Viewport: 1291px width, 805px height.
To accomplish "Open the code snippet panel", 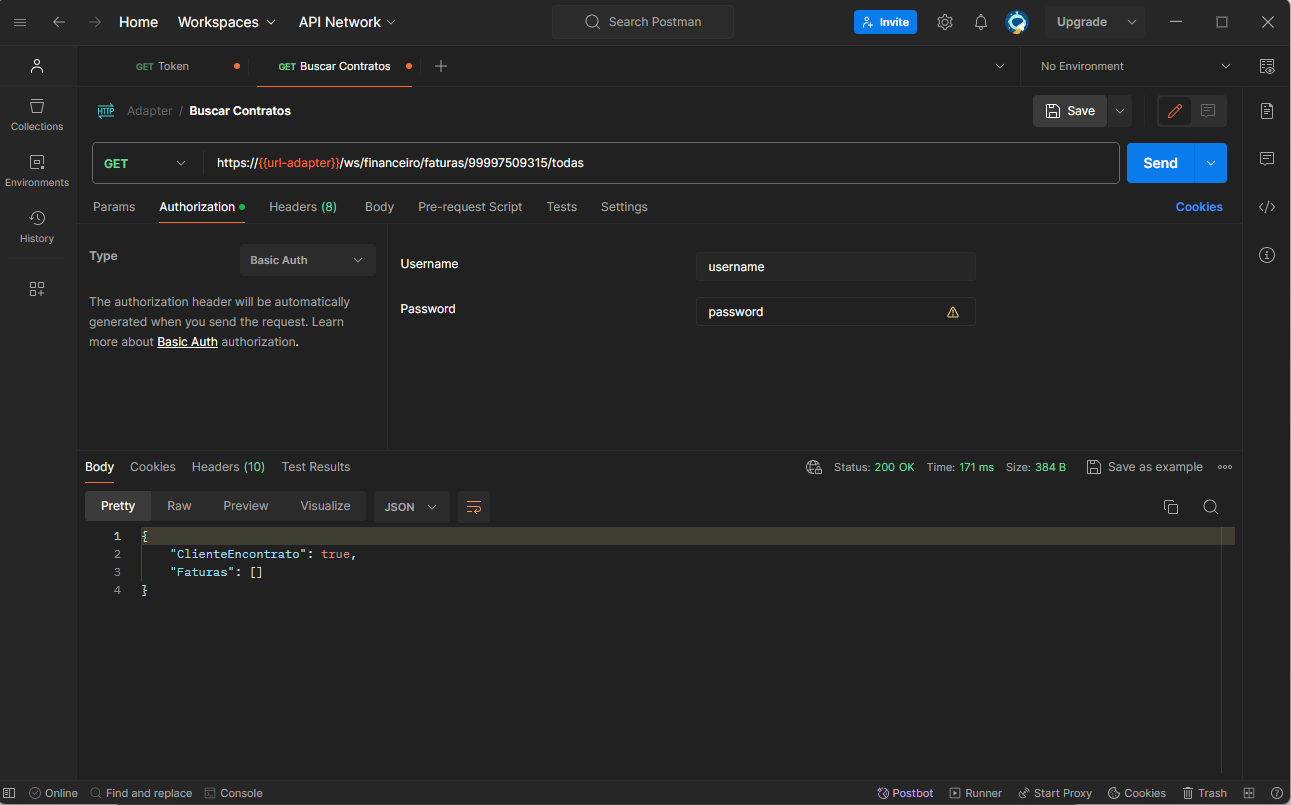I will click(1267, 207).
